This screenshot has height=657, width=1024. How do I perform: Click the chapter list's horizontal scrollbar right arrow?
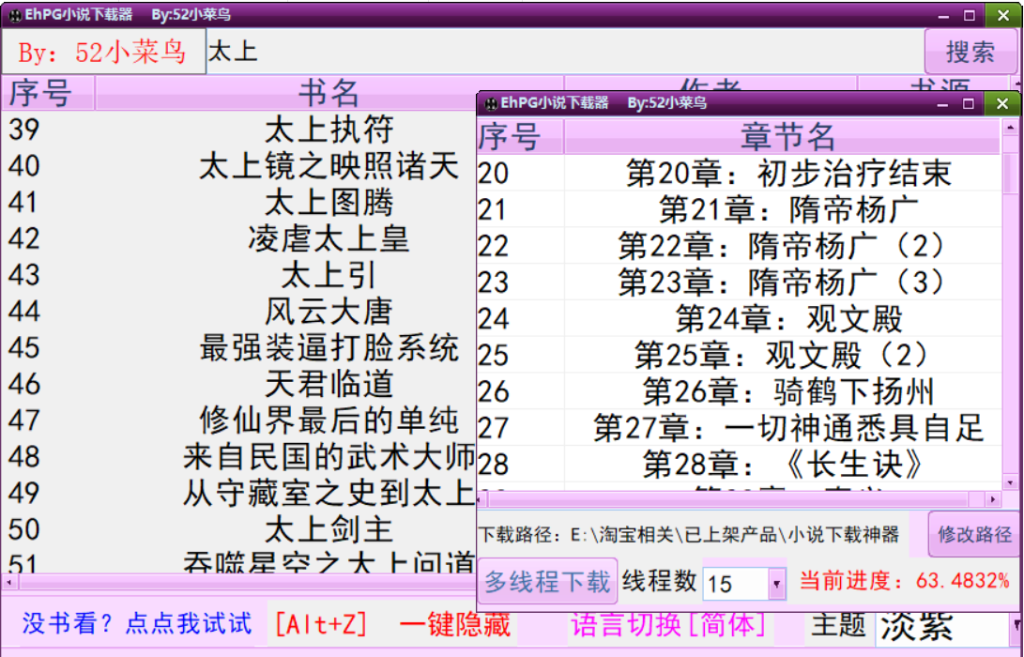992,499
